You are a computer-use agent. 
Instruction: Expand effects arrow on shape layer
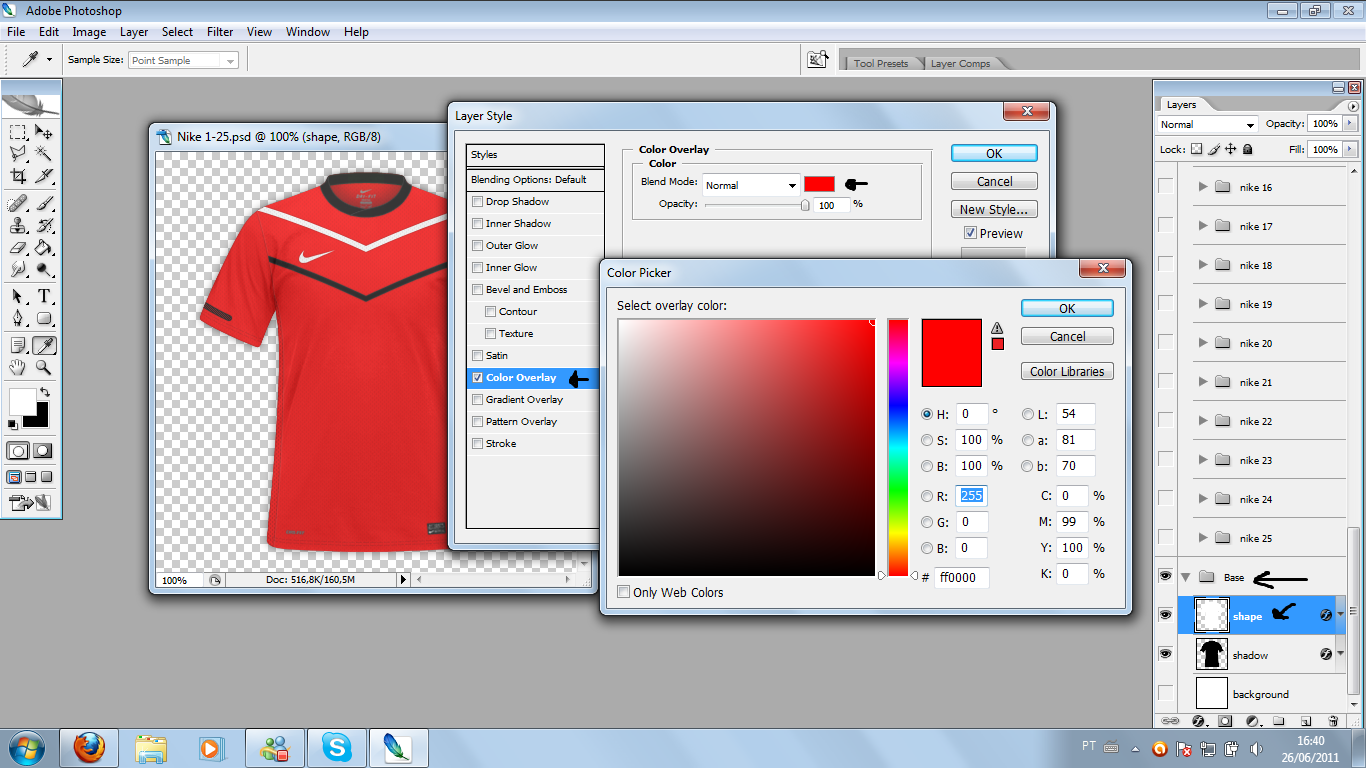coord(1340,614)
